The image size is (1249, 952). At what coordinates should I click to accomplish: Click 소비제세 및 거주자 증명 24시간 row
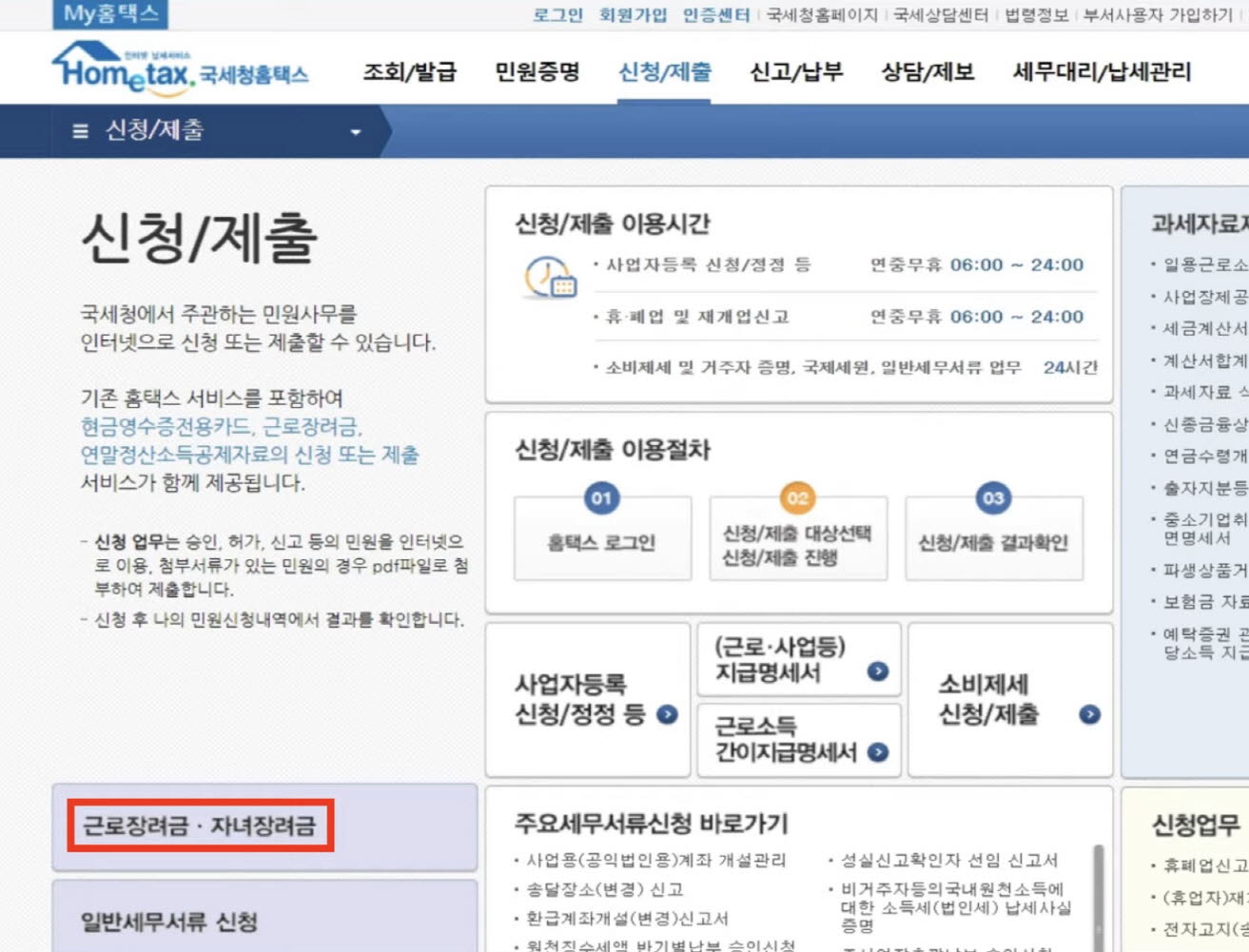coord(844,367)
